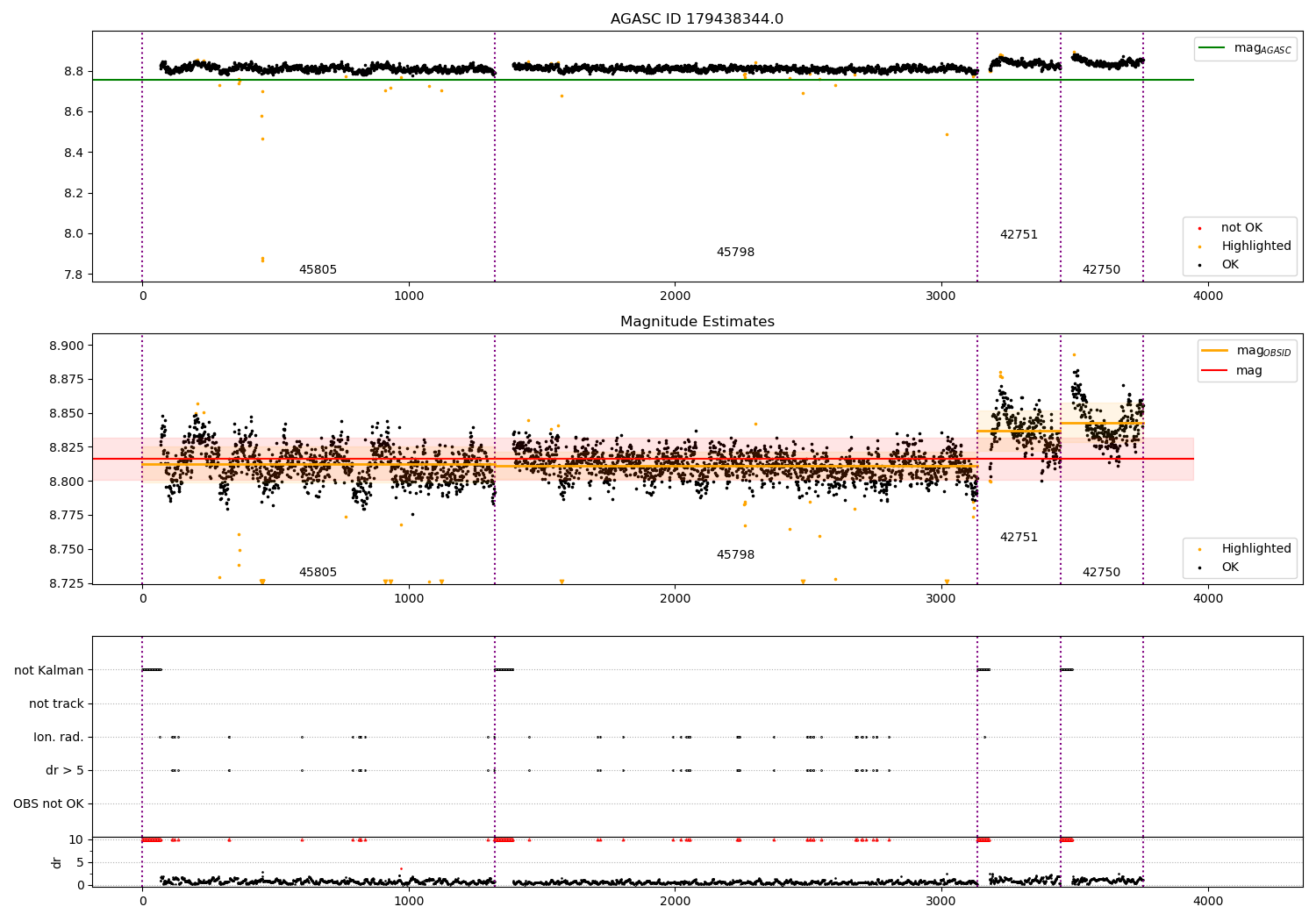Select the green mag AGASC legend entry
Viewport: 1316px width, 921px height.
point(1245,48)
